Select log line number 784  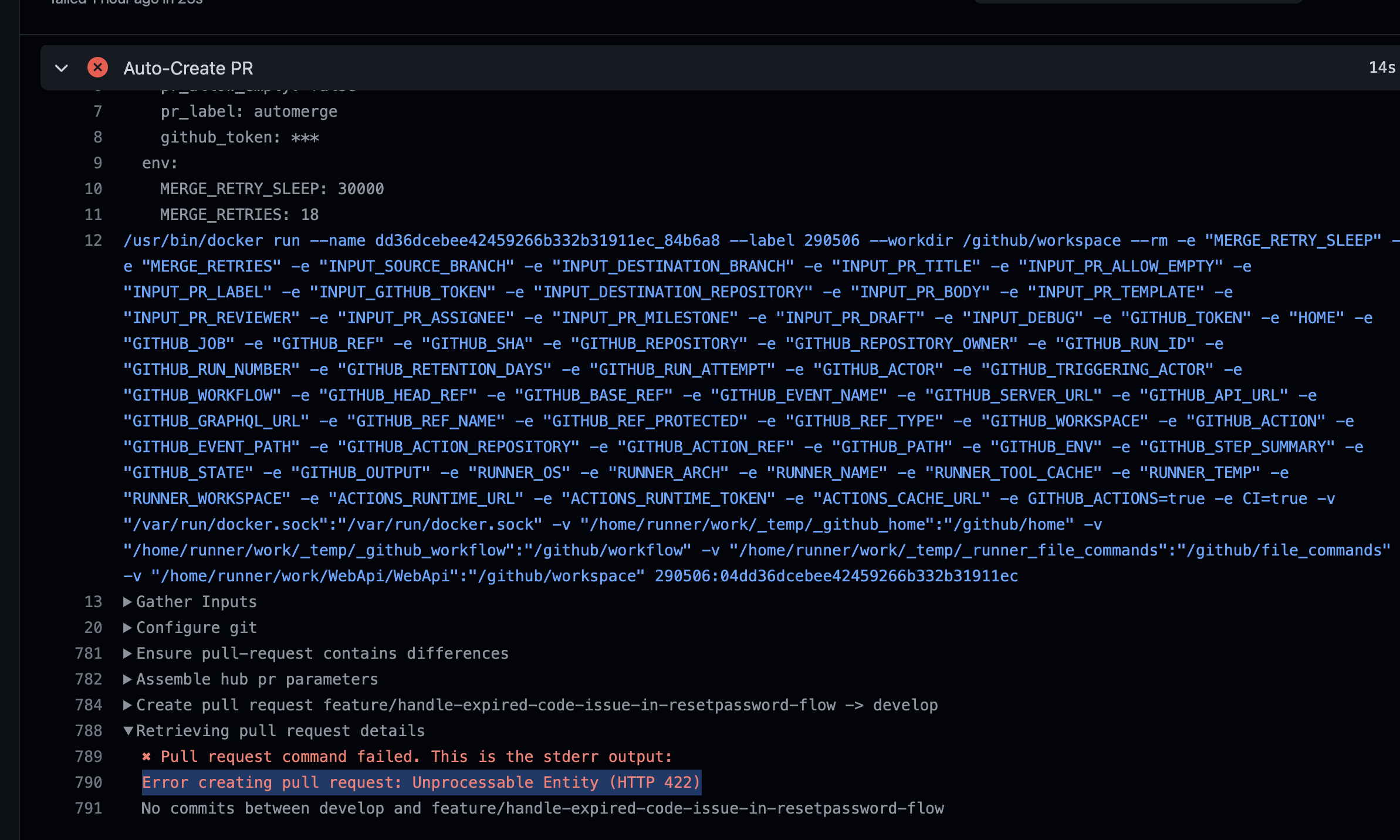coord(89,705)
